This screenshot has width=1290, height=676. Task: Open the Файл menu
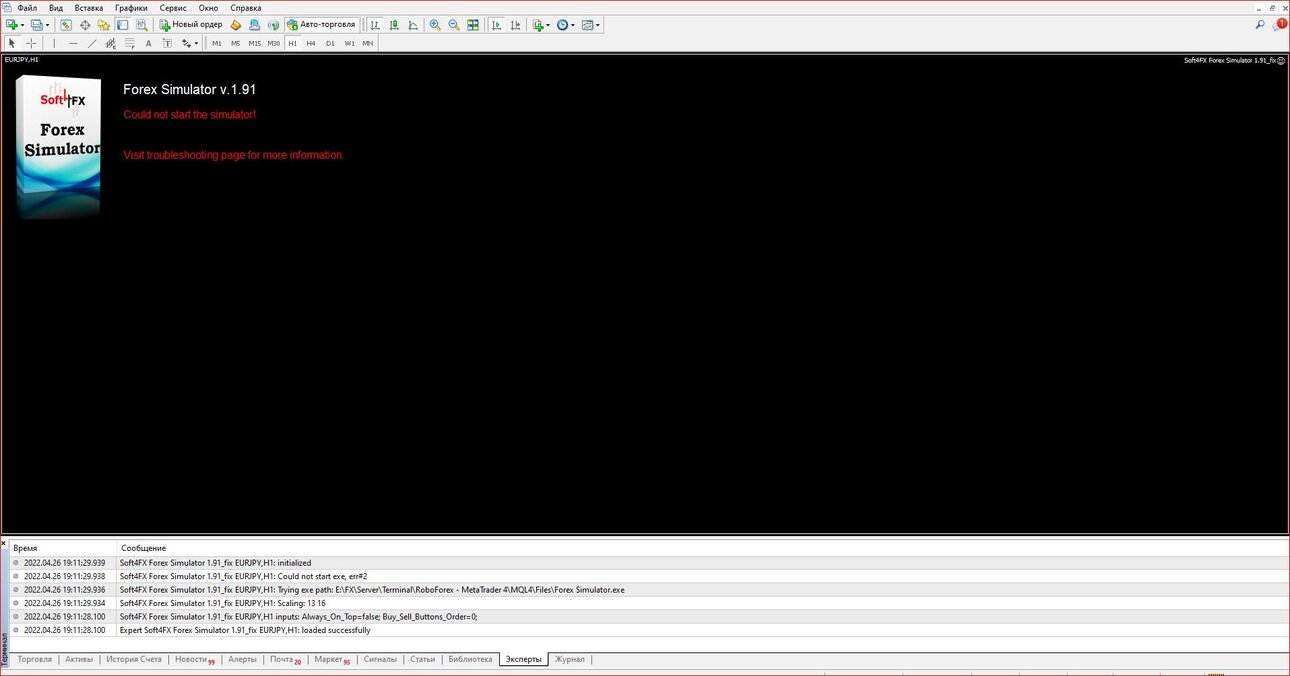27,8
